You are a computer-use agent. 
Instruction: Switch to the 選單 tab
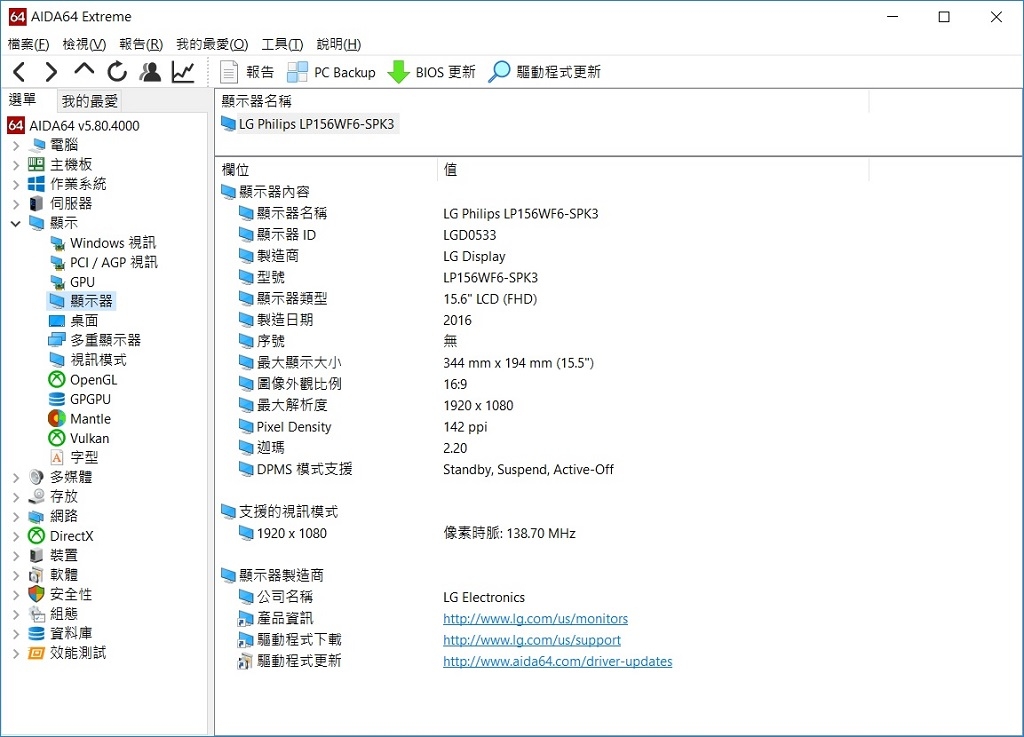point(22,99)
